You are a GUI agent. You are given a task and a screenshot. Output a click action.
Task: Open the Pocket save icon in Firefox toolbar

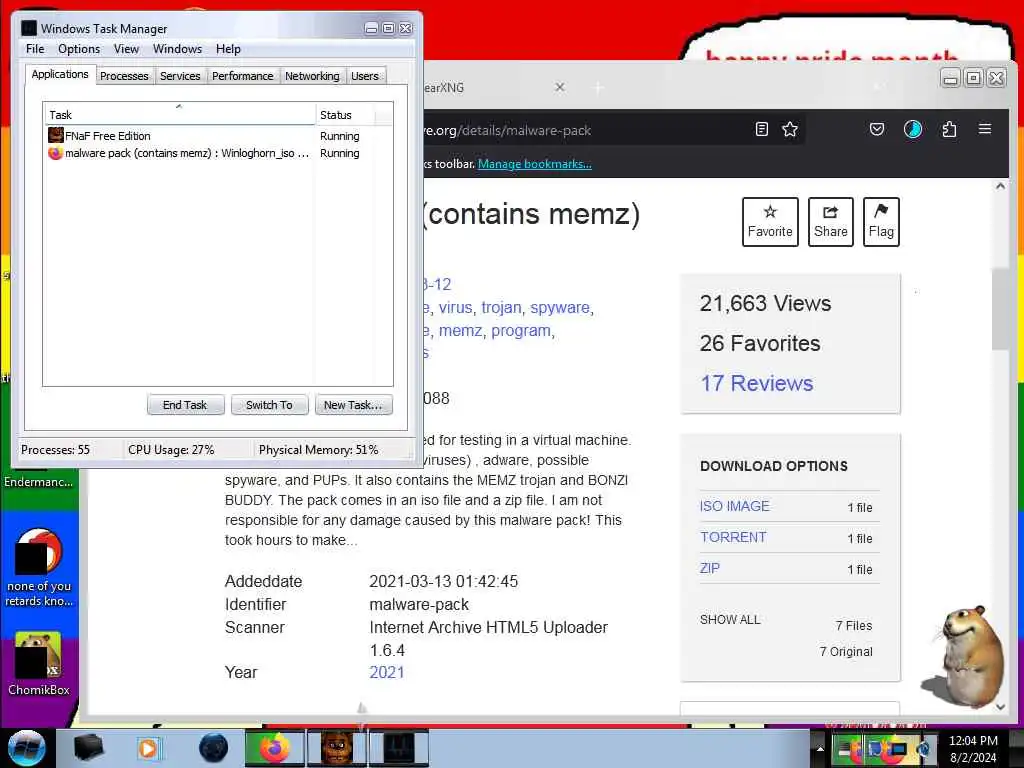pyautogui.click(x=877, y=129)
